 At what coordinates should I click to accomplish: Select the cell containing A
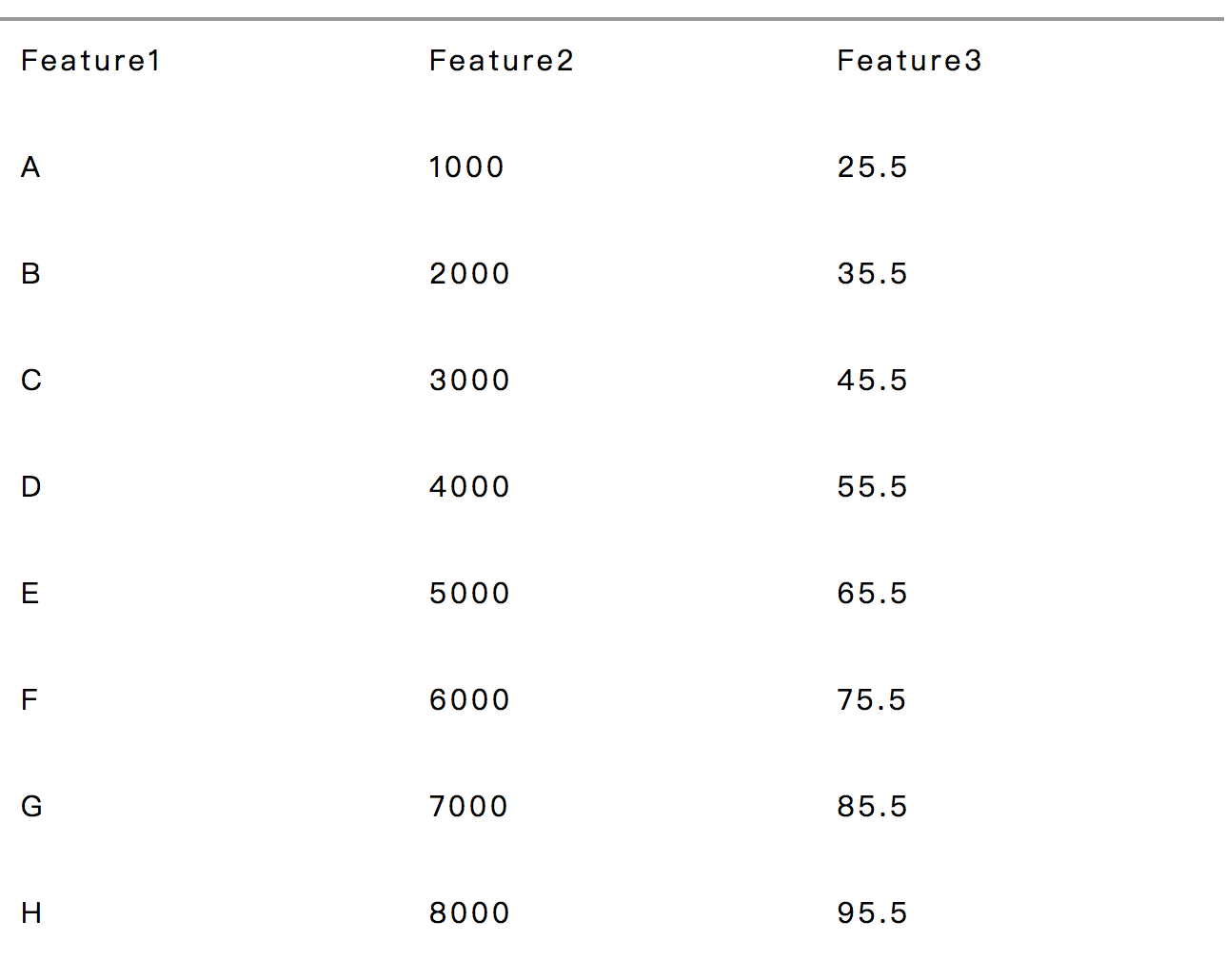pyautogui.click(x=31, y=167)
